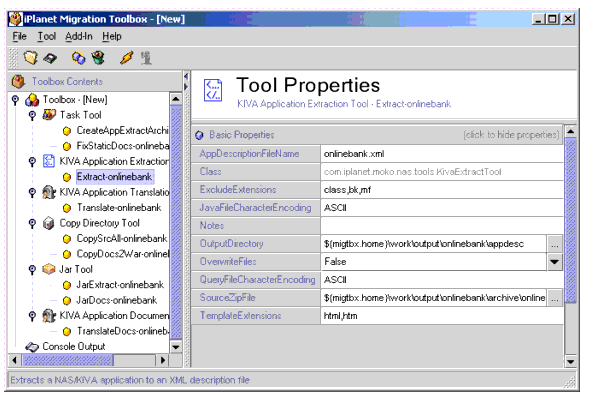Click the Toolbox [New] root node icon
The width and height of the screenshot is (601, 395).
tap(32, 100)
